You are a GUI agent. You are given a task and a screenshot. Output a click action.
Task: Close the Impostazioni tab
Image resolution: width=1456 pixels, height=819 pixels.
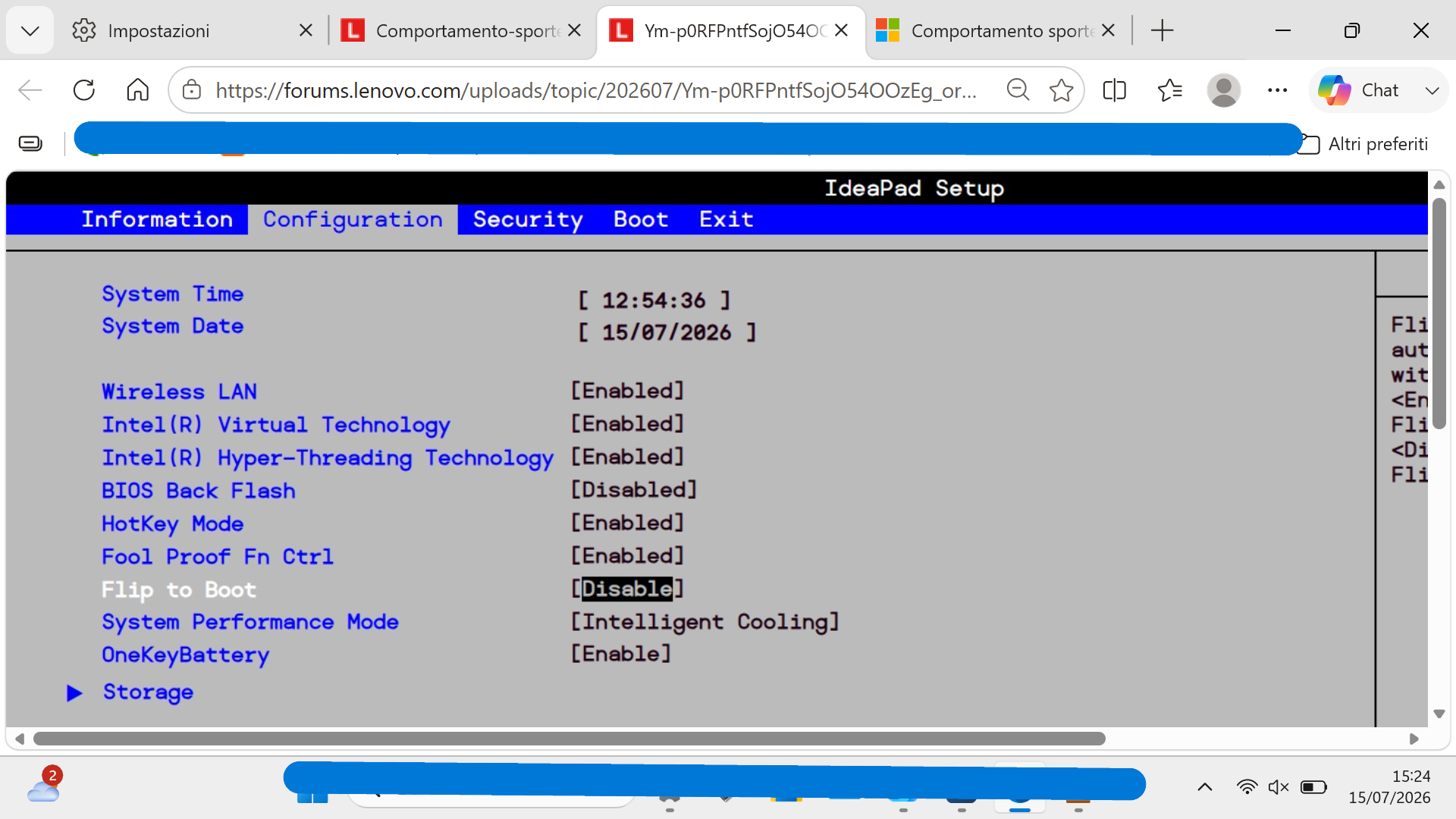306,30
